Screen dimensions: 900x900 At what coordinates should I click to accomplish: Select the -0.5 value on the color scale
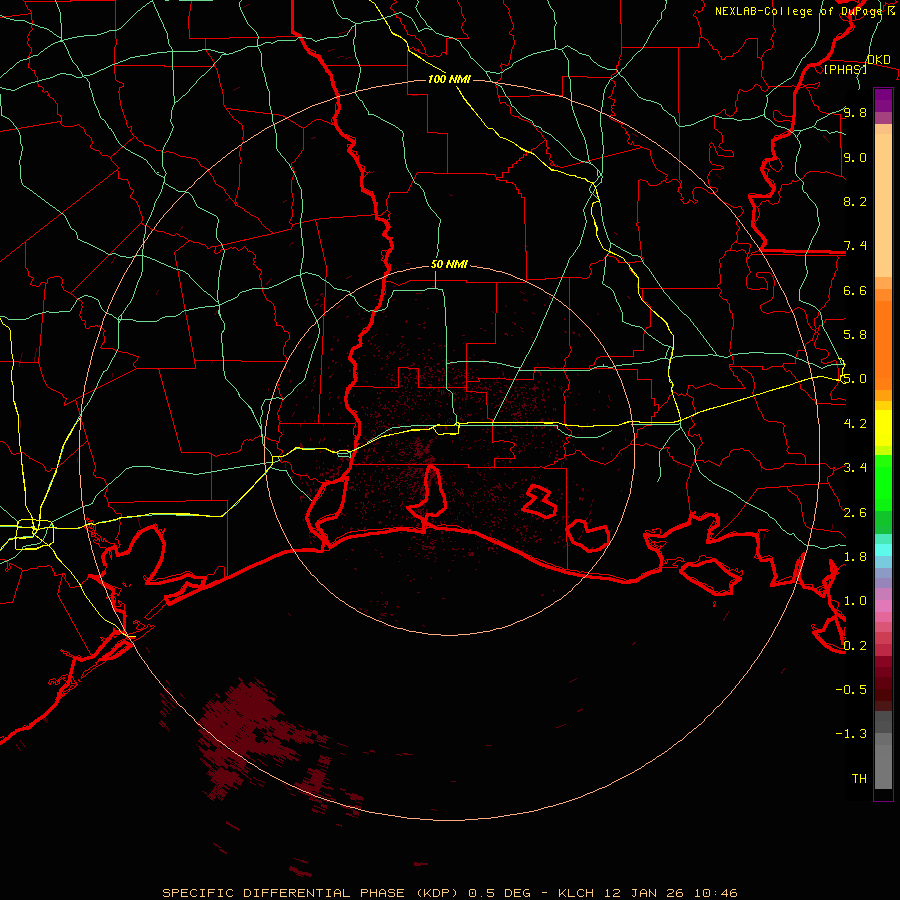pyautogui.click(x=851, y=690)
